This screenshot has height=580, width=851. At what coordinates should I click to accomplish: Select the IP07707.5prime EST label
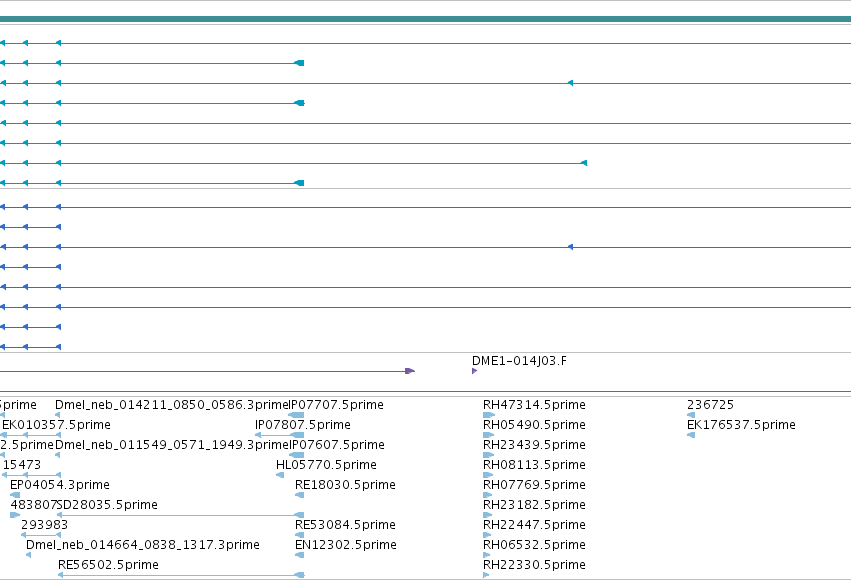336,405
